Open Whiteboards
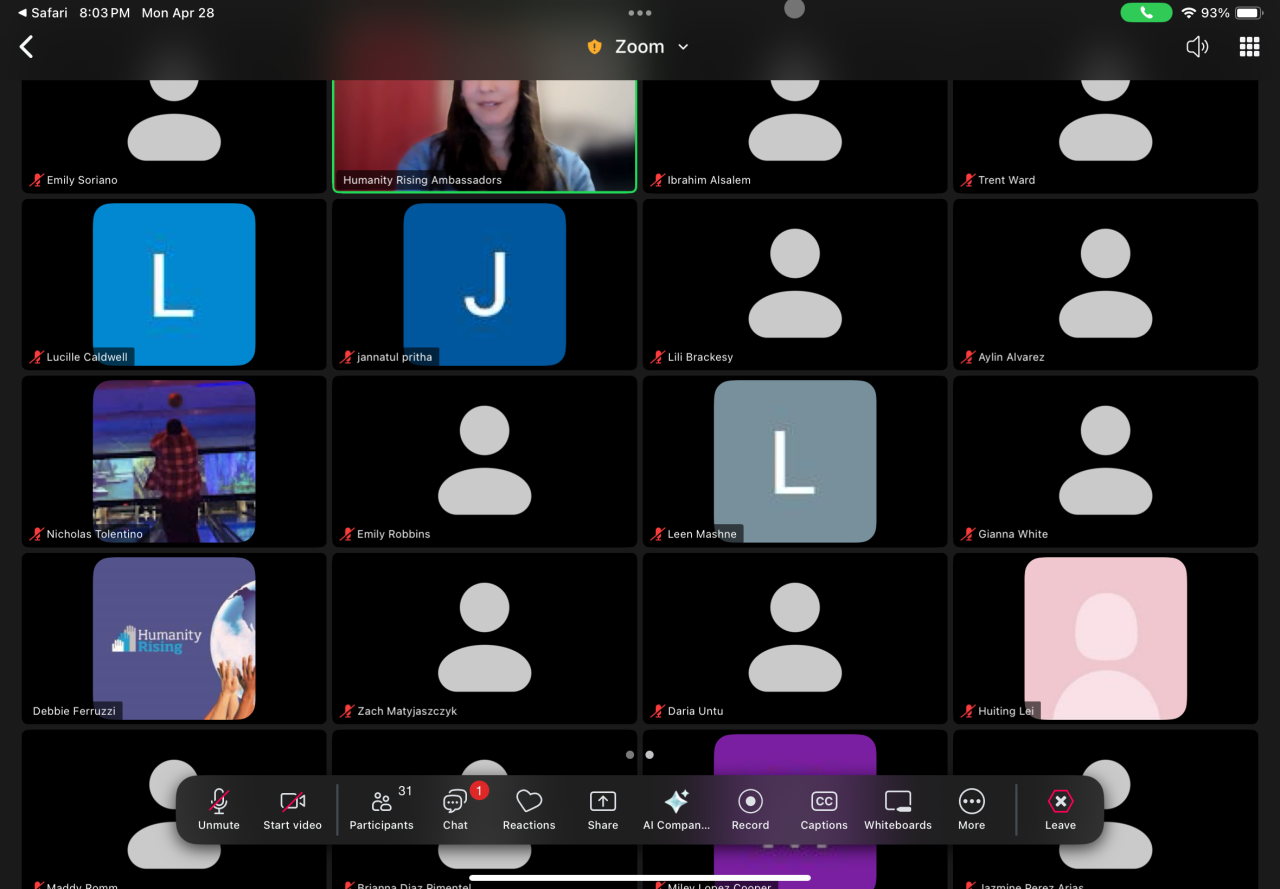The width and height of the screenshot is (1280, 889). click(x=898, y=809)
